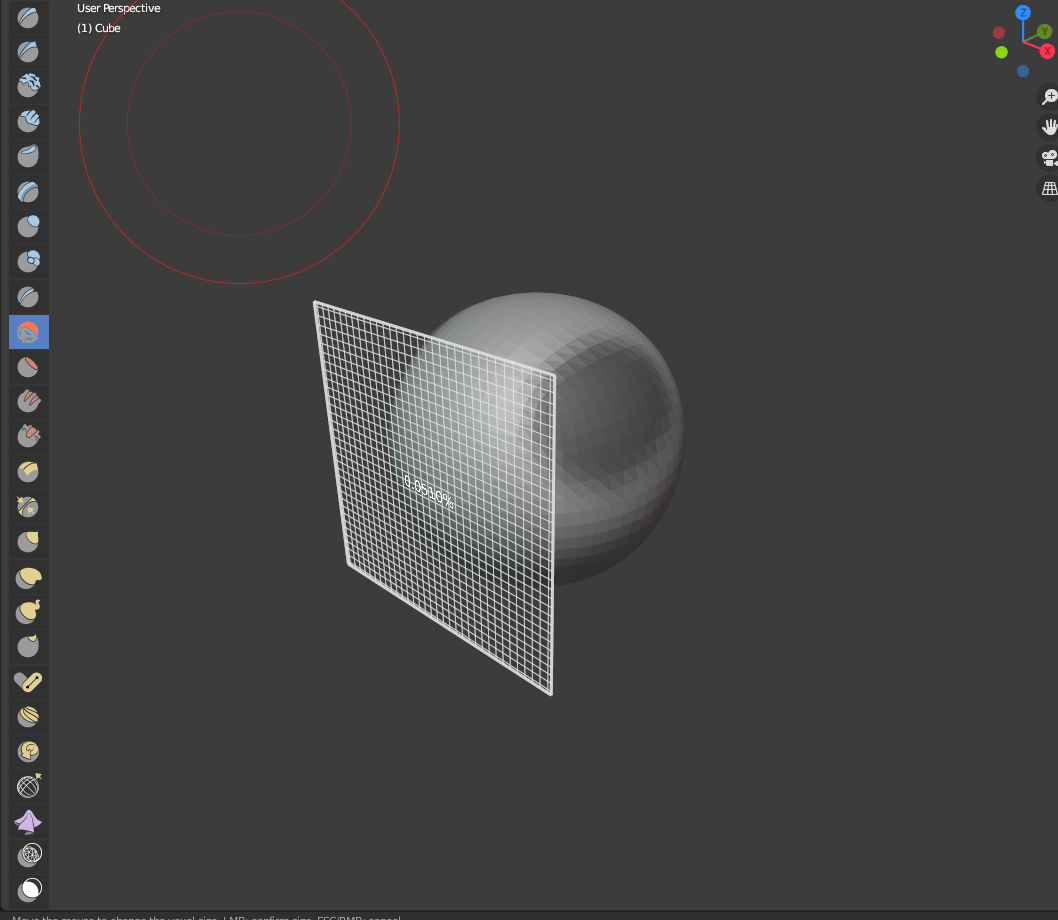Image resolution: width=1058 pixels, height=920 pixels.
Task: Select the purple Cloth brush
Action: click(28, 822)
